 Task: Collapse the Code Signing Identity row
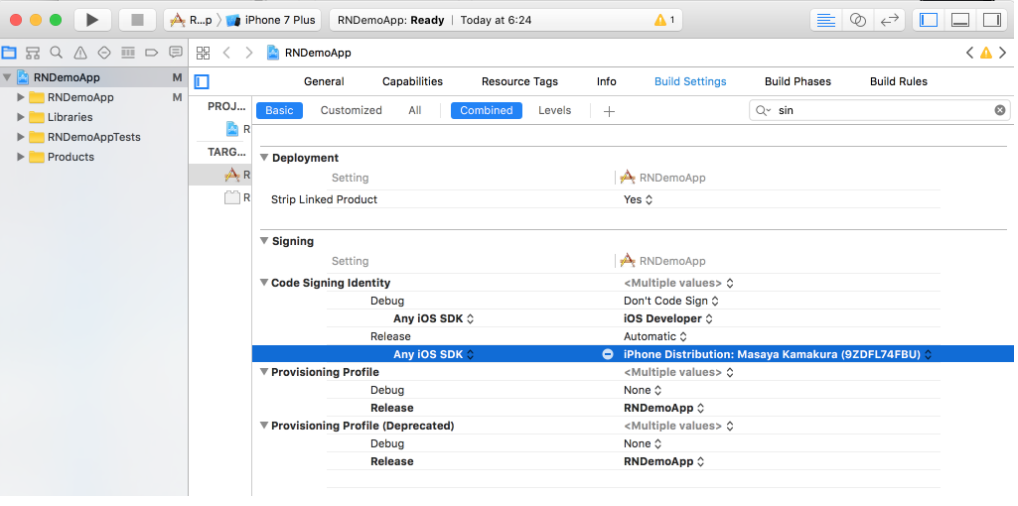click(x=264, y=283)
